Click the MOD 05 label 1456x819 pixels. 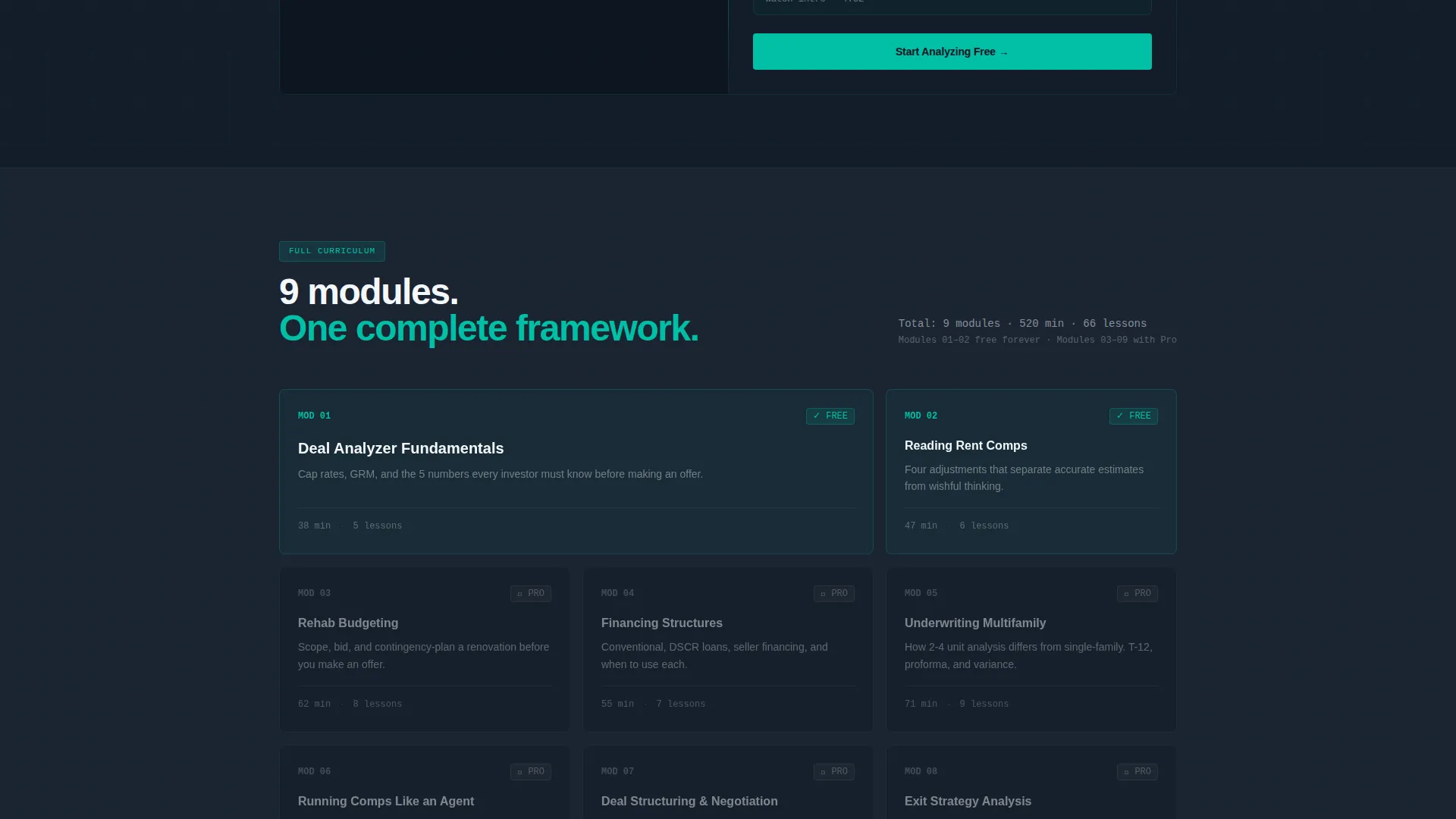coord(921,593)
